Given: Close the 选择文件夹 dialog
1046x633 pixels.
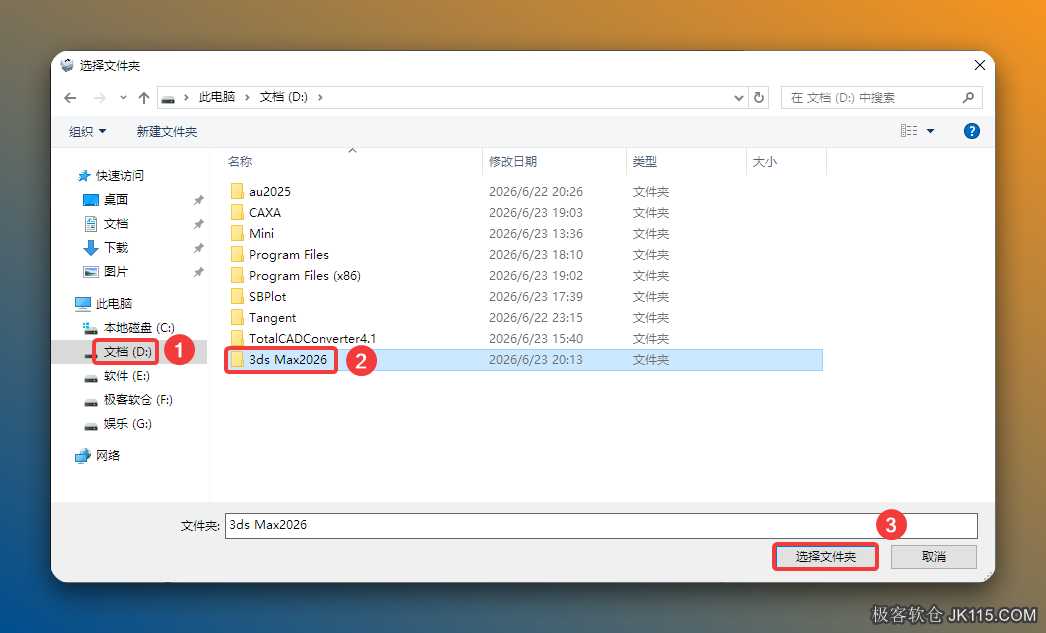Looking at the screenshot, I should tap(979, 65).
